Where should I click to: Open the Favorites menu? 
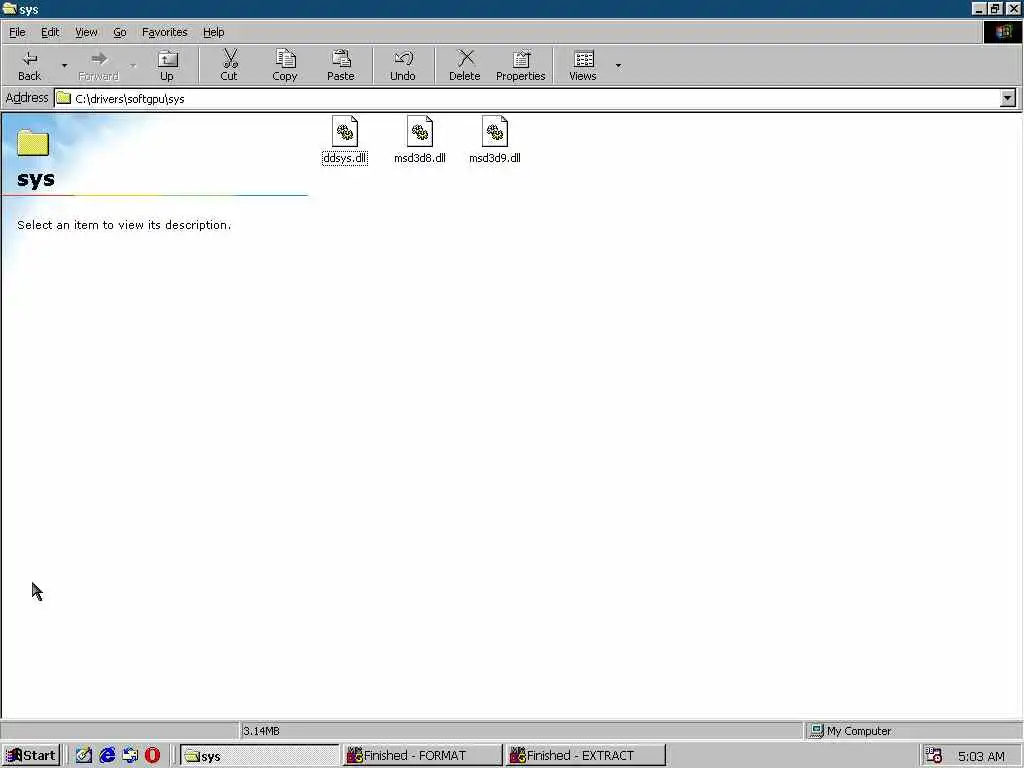(x=165, y=32)
